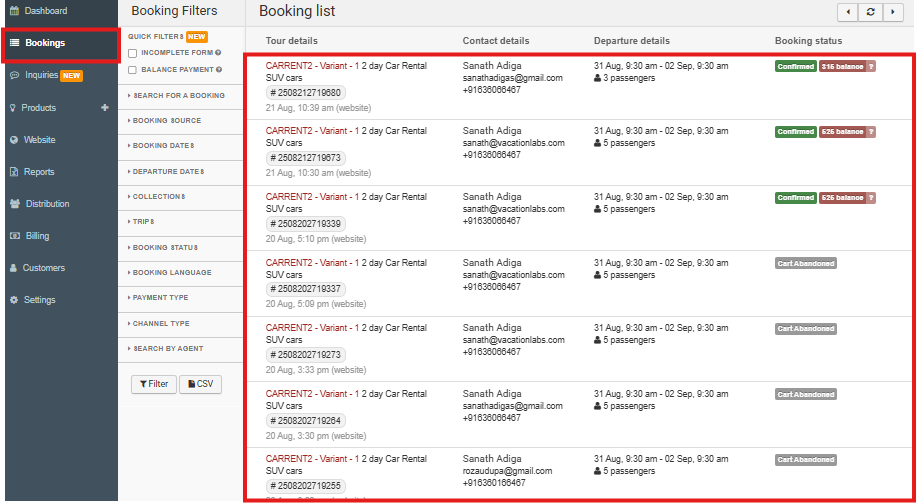Tick the Incomplete Form checkbox

pyautogui.click(x=133, y=52)
